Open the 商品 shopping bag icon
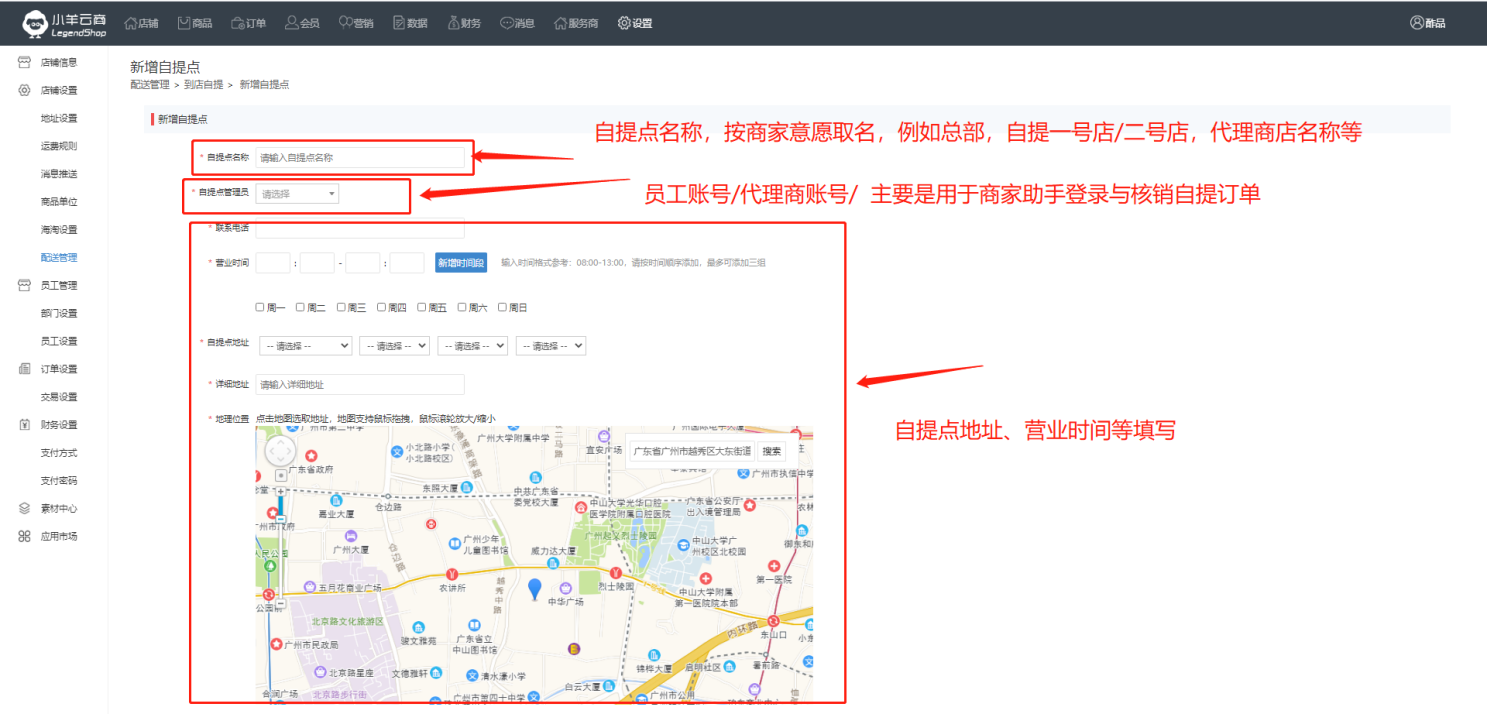 184,23
